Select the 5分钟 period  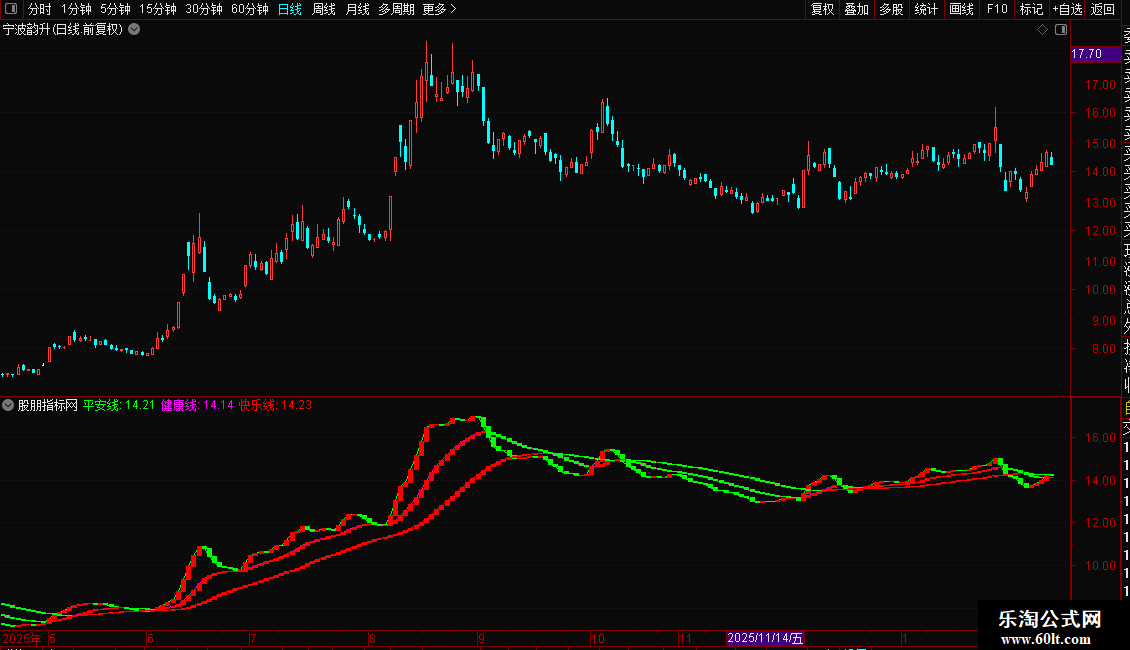(115, 9)
